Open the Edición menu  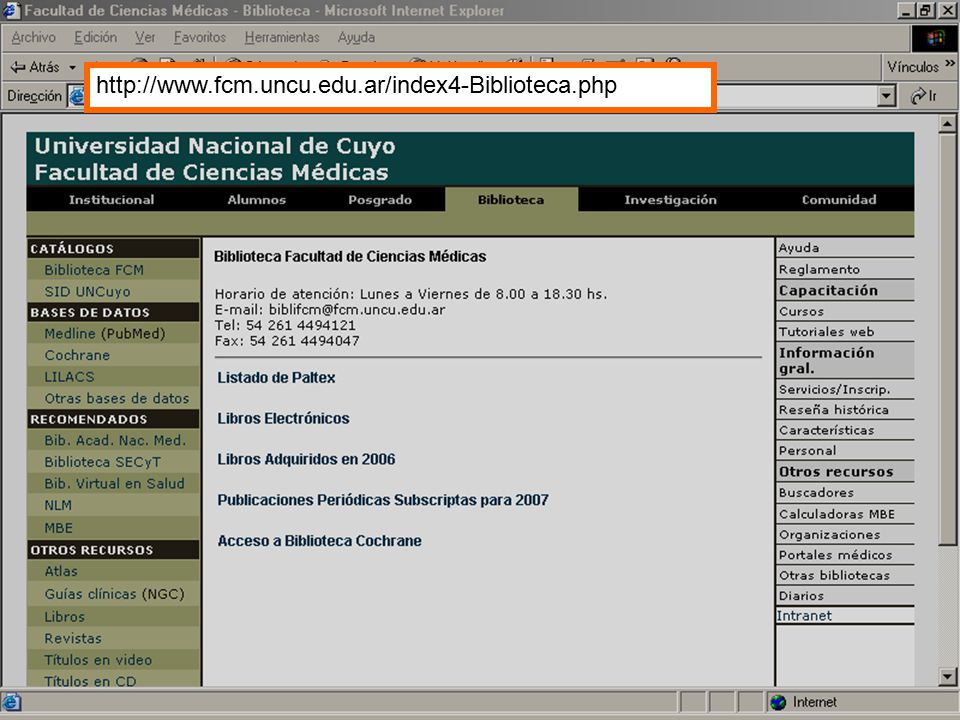point(96,37)
